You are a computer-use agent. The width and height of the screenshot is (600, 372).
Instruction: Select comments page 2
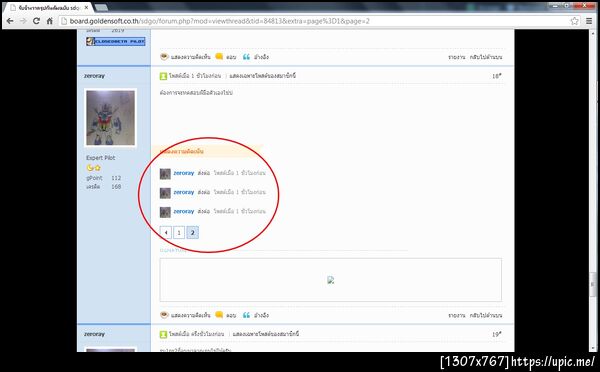click(x=192, y=232)
